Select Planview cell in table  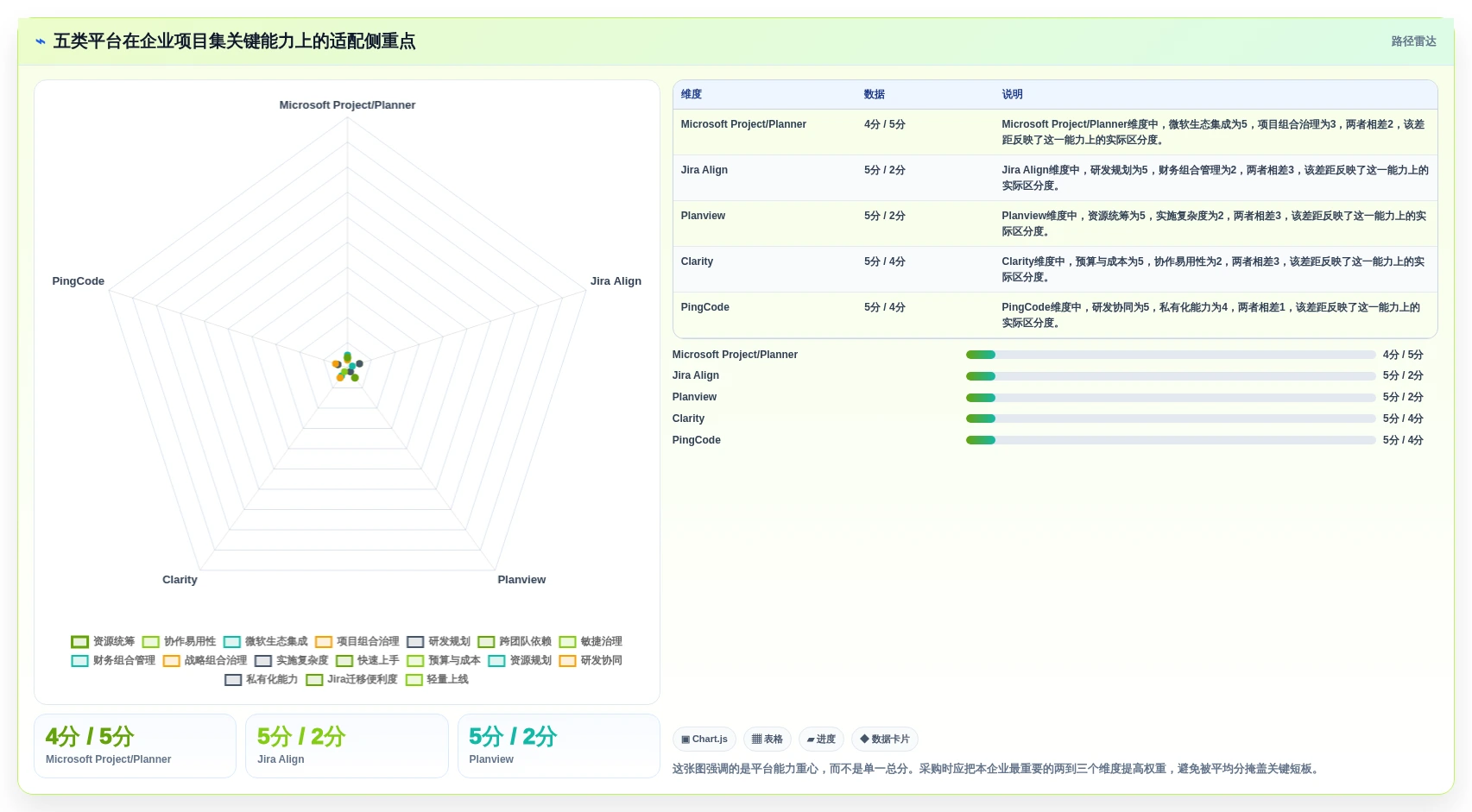click(x=703, y=216)
